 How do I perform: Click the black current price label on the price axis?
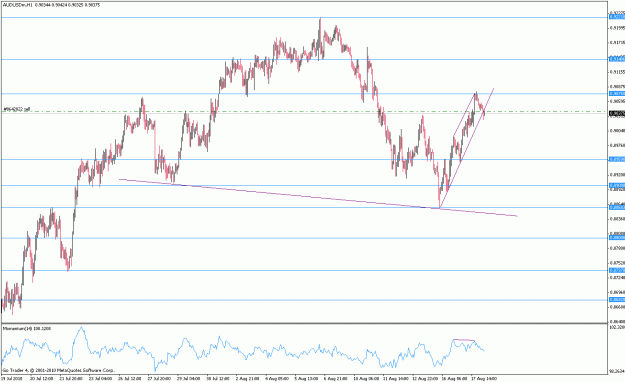point(617,113)
